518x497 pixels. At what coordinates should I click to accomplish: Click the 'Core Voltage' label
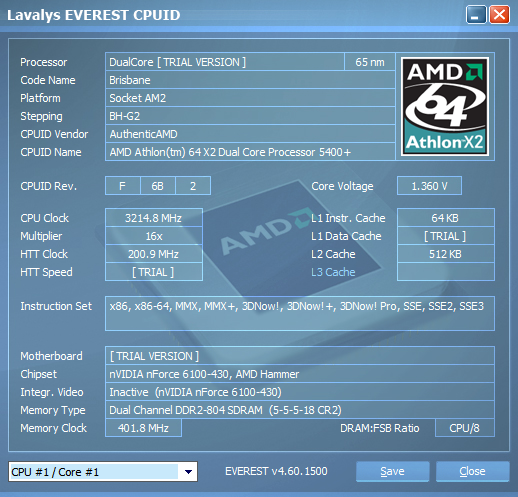point(342,186)
